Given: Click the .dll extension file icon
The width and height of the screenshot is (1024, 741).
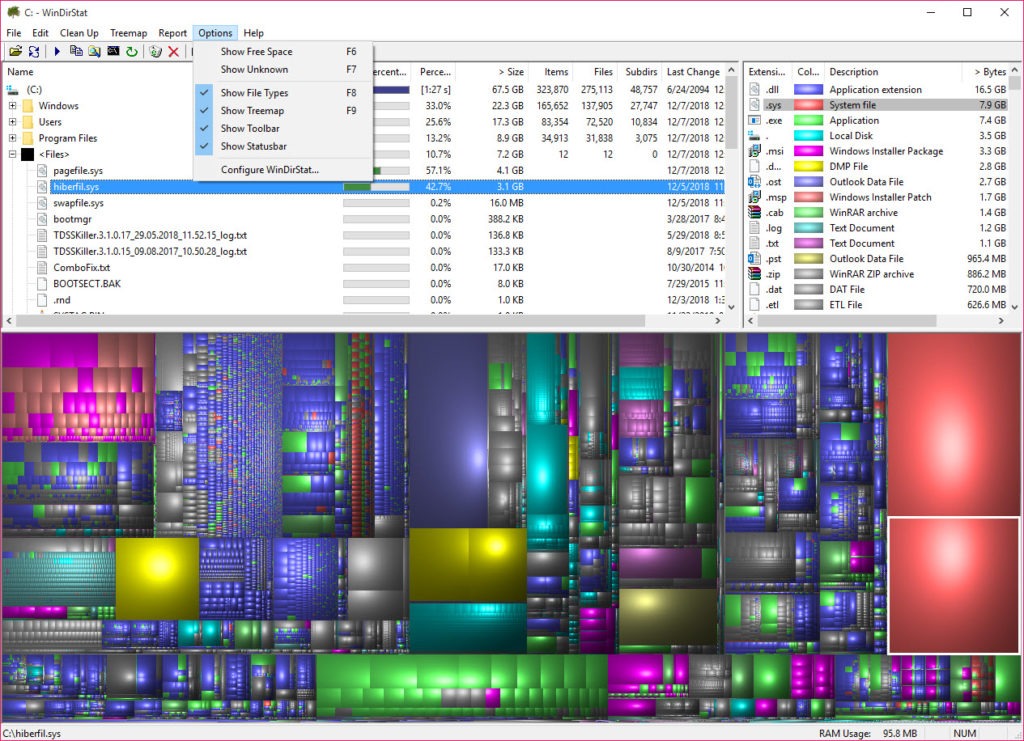Looking at the screenshot, I should [754, 89].
